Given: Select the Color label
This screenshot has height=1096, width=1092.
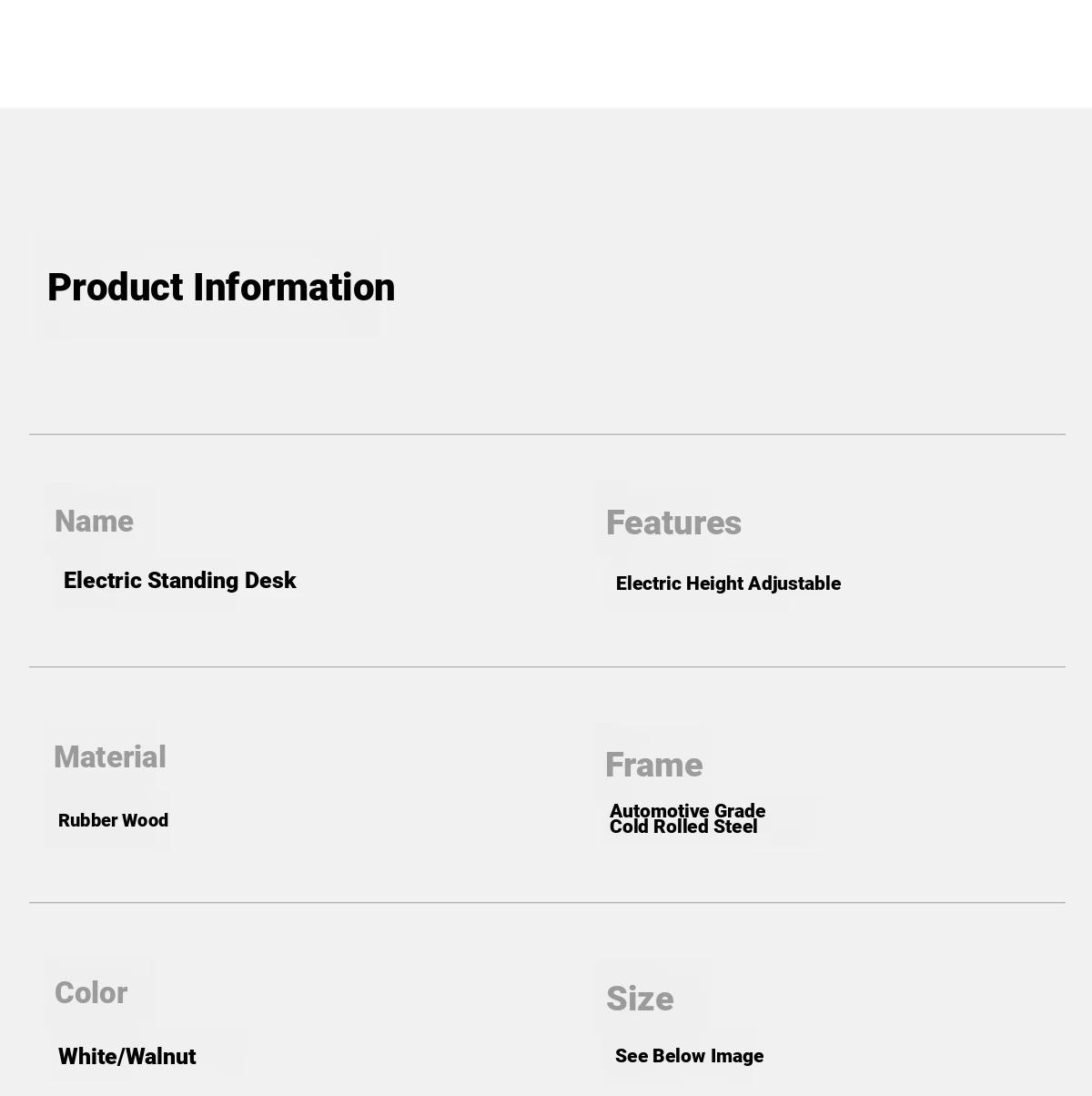Looking at the screenshot, I should click(x=91, y=993).
